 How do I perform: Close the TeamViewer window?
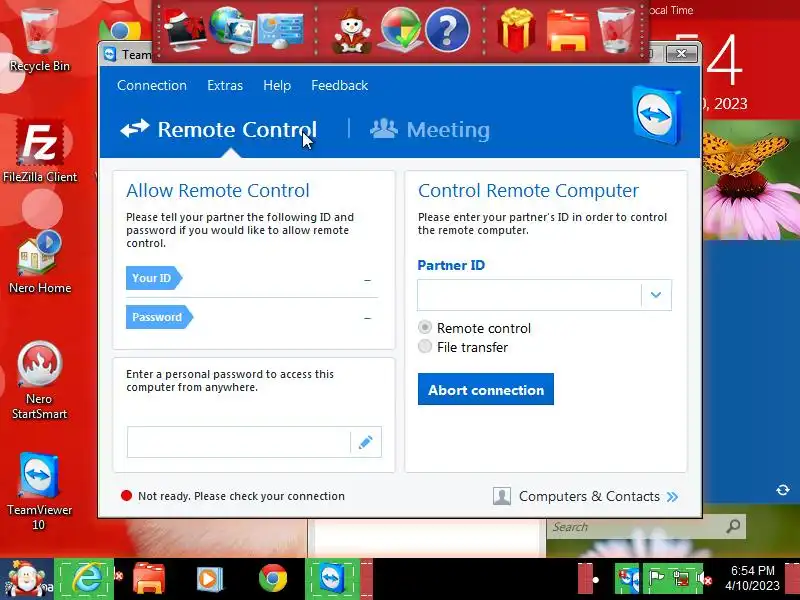pos(682,54)
